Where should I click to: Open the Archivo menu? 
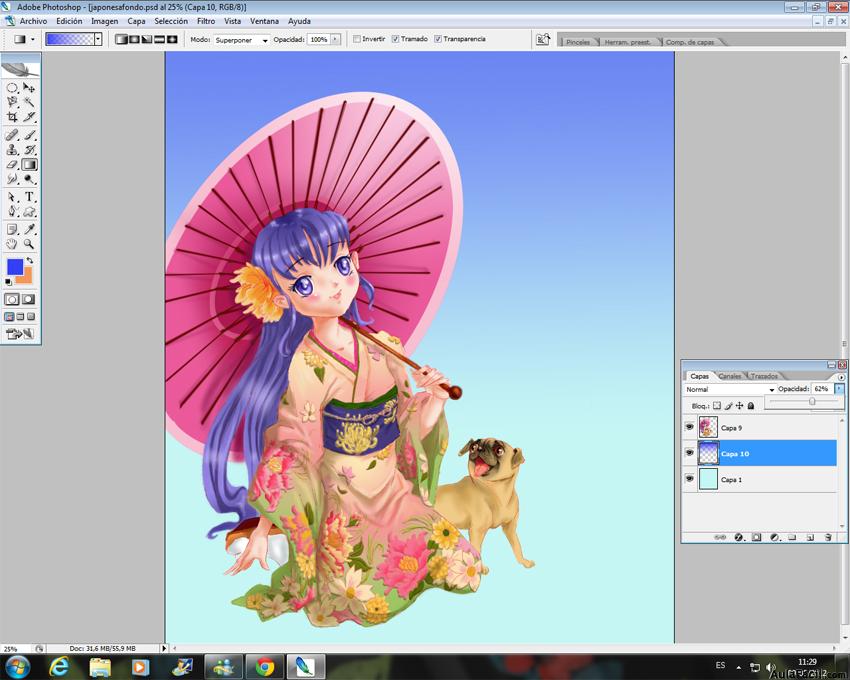[x=34, y=21]
